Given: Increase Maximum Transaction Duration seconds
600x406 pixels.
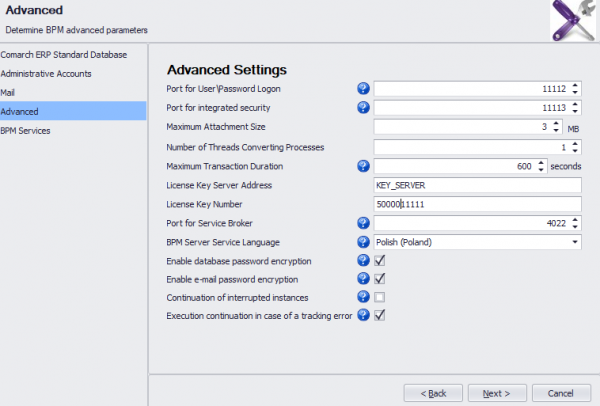Looking at the screenshot, I should pos(541,163).
